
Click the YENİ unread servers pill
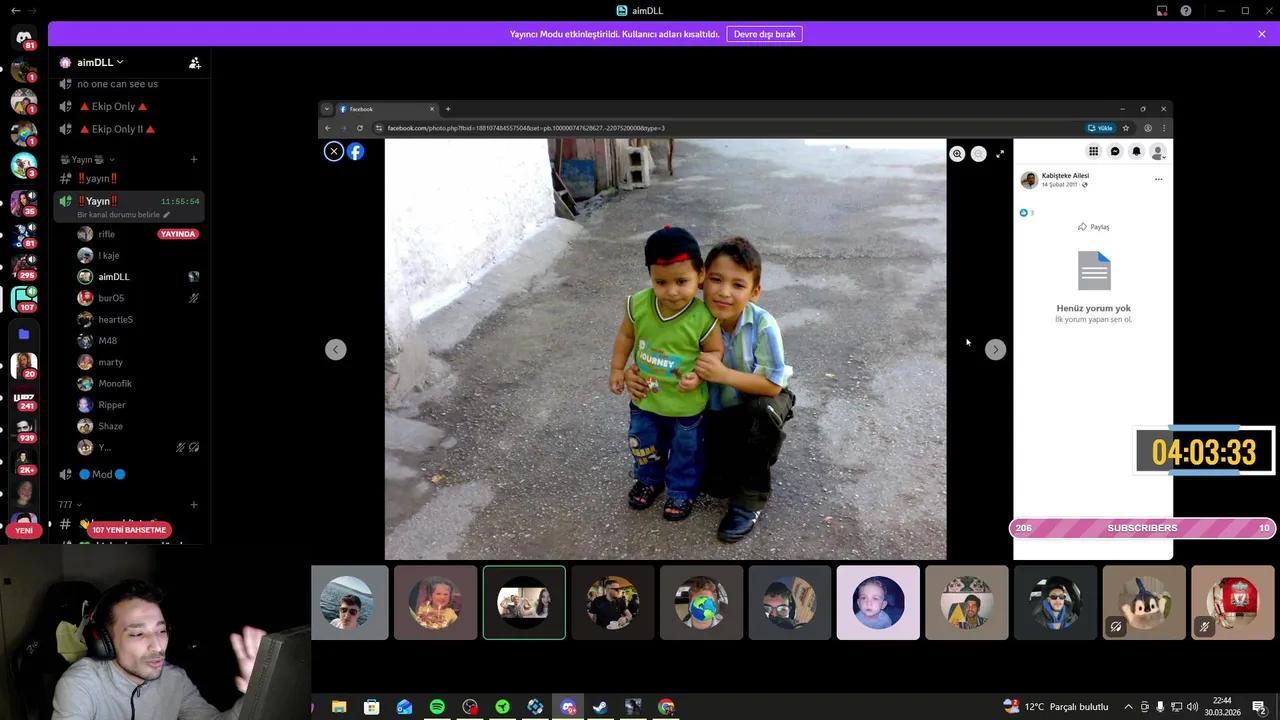tap(24, 531)
